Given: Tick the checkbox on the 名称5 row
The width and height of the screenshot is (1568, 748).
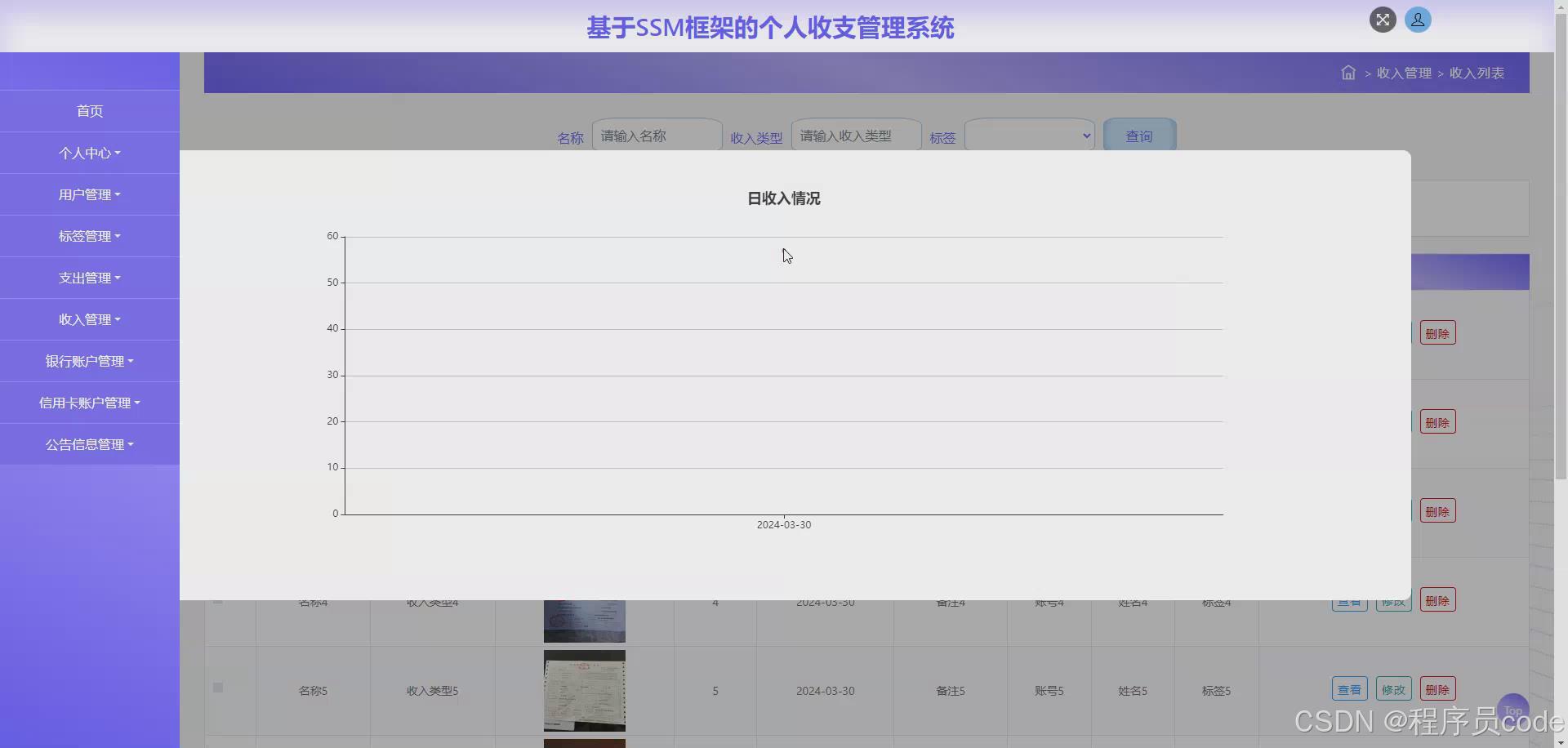Looking at the screenshot, I should [217, 688].
